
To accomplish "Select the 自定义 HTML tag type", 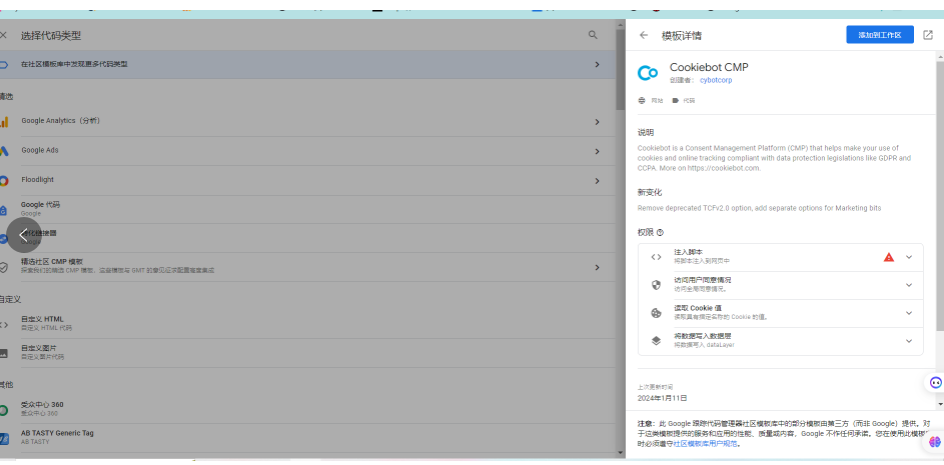I will coord(308,323).
